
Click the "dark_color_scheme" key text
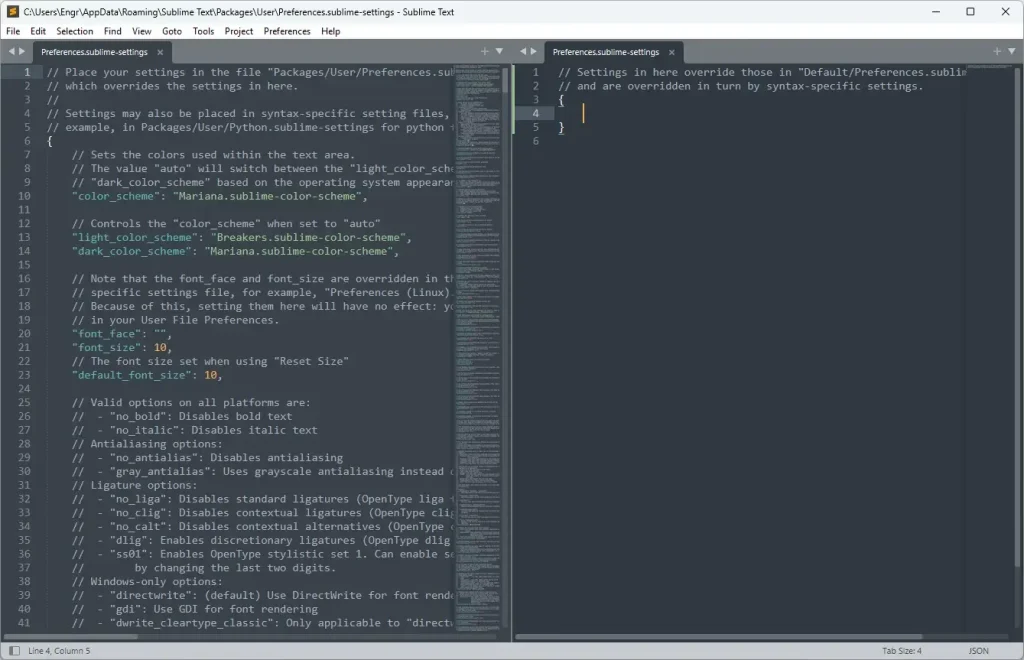pyautogui.click(x=132, y=251)
